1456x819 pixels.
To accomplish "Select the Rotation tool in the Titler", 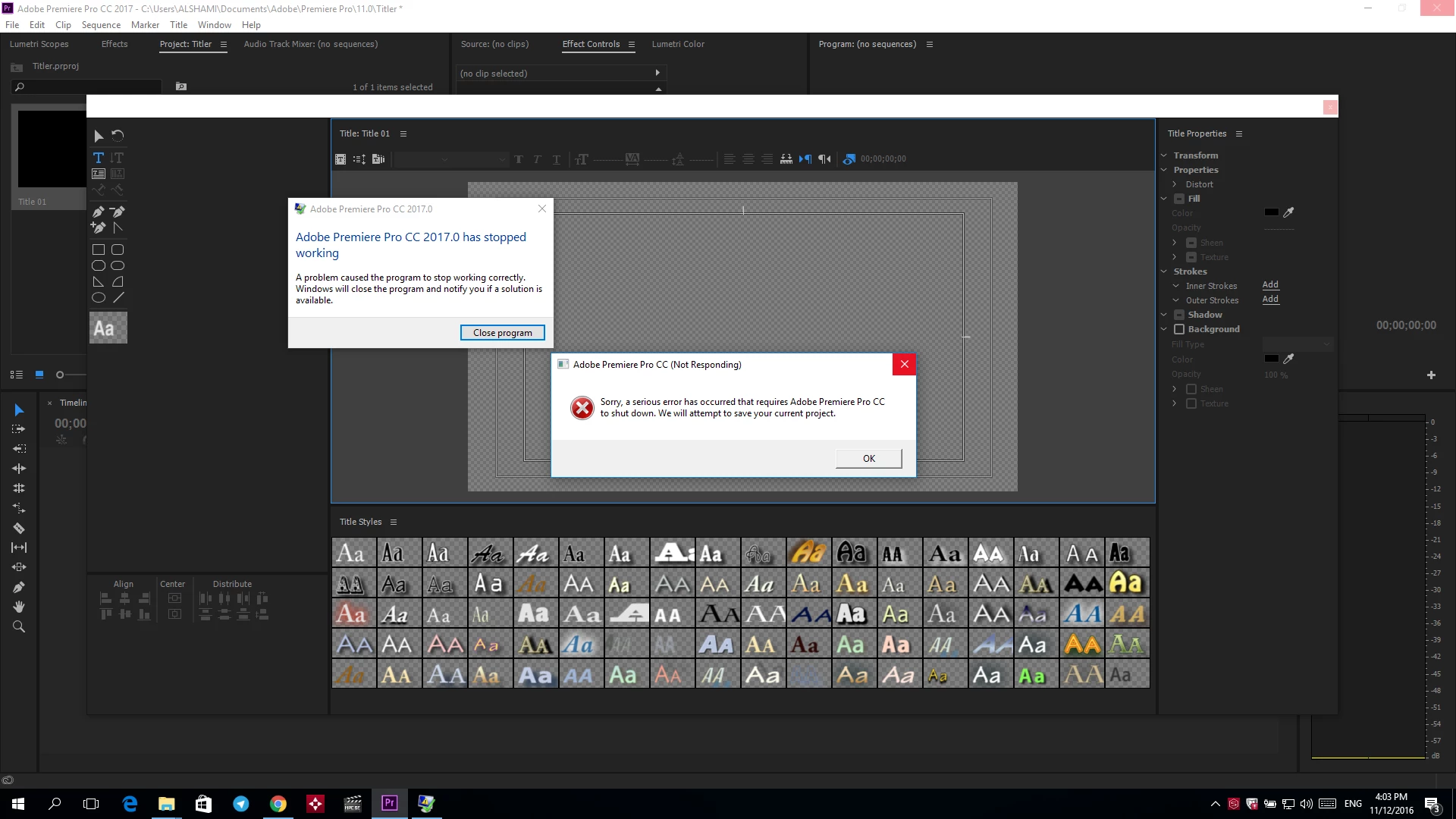I will click(118, 136).
